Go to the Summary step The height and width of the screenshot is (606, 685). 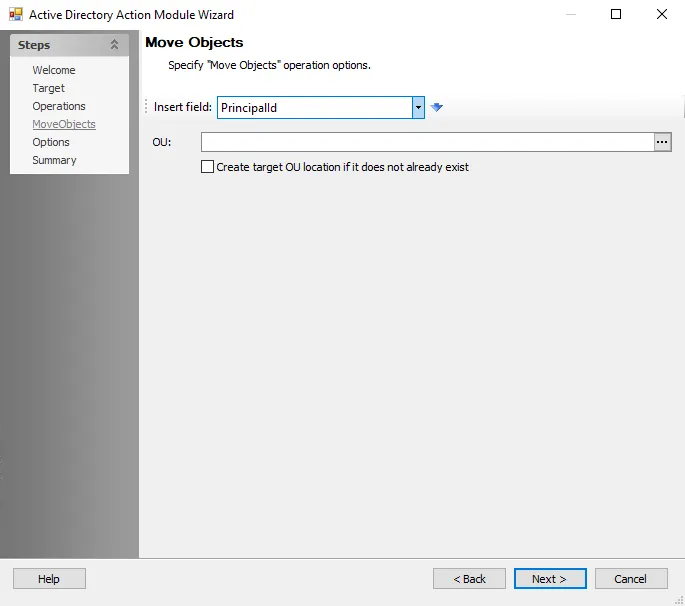tap(54, 160)
